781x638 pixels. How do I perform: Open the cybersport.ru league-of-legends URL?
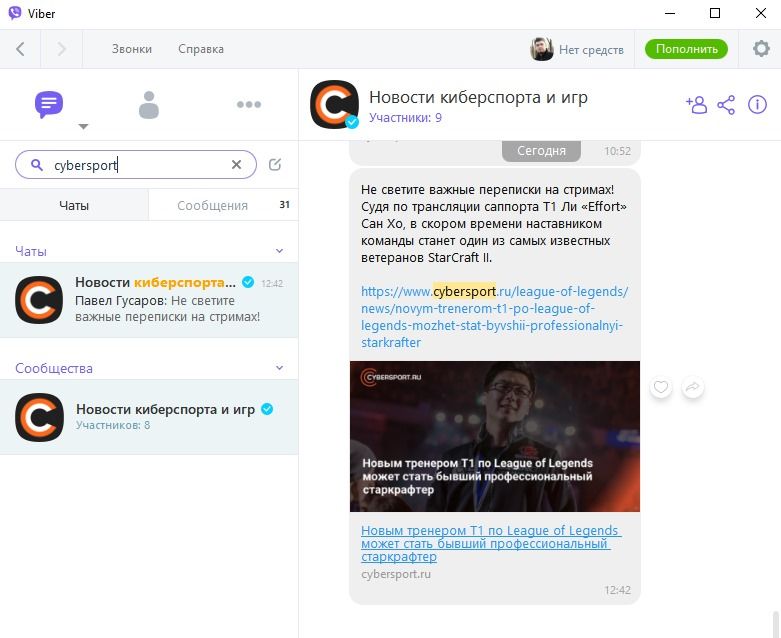[494, 317]
